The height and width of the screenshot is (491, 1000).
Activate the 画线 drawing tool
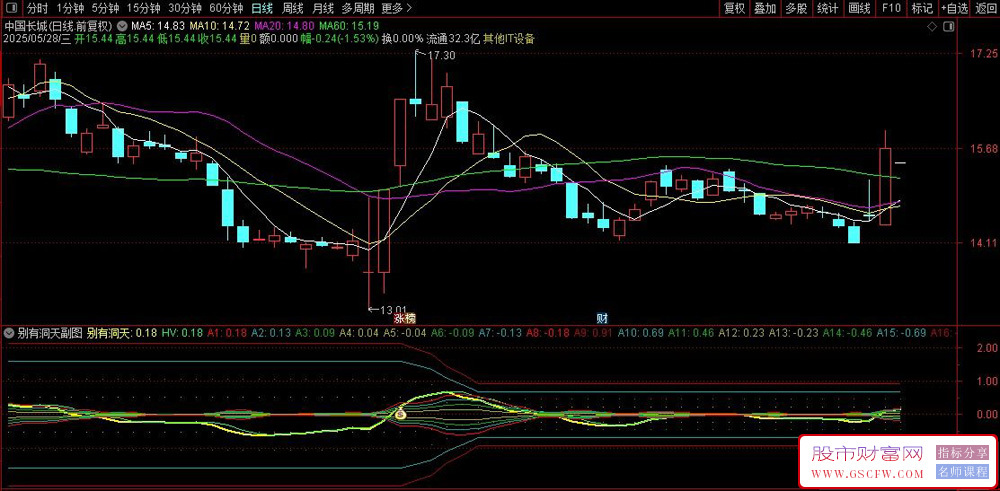pos(859,8)
